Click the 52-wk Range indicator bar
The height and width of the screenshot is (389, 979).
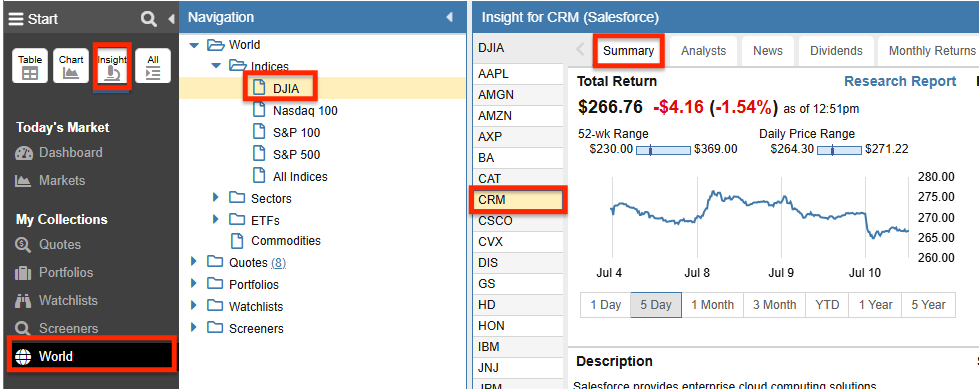(663, 150)
